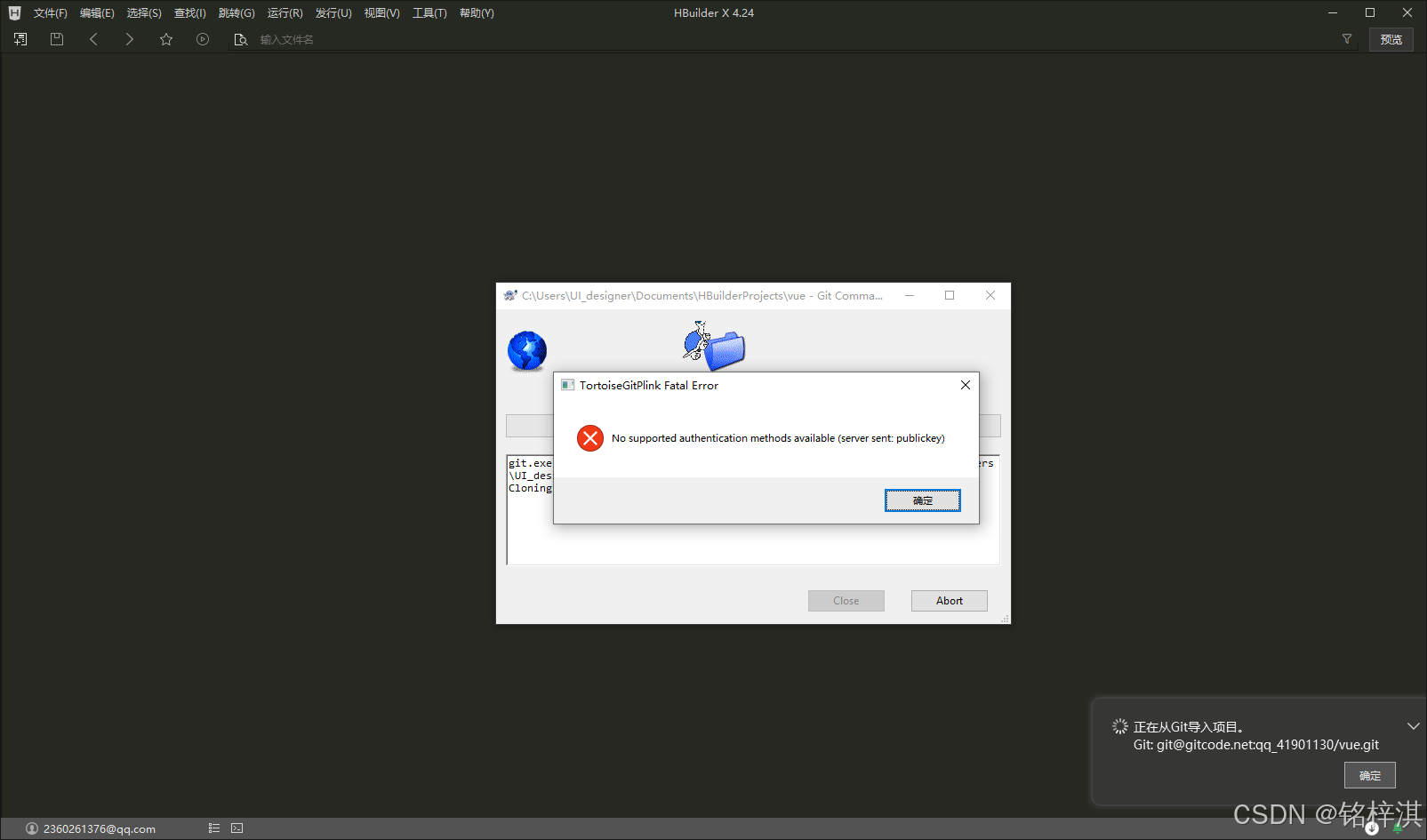Viewport: 1427px width, 840px height.
Task: Maximize the HBuilder X window
Action: coord(1370,12)
